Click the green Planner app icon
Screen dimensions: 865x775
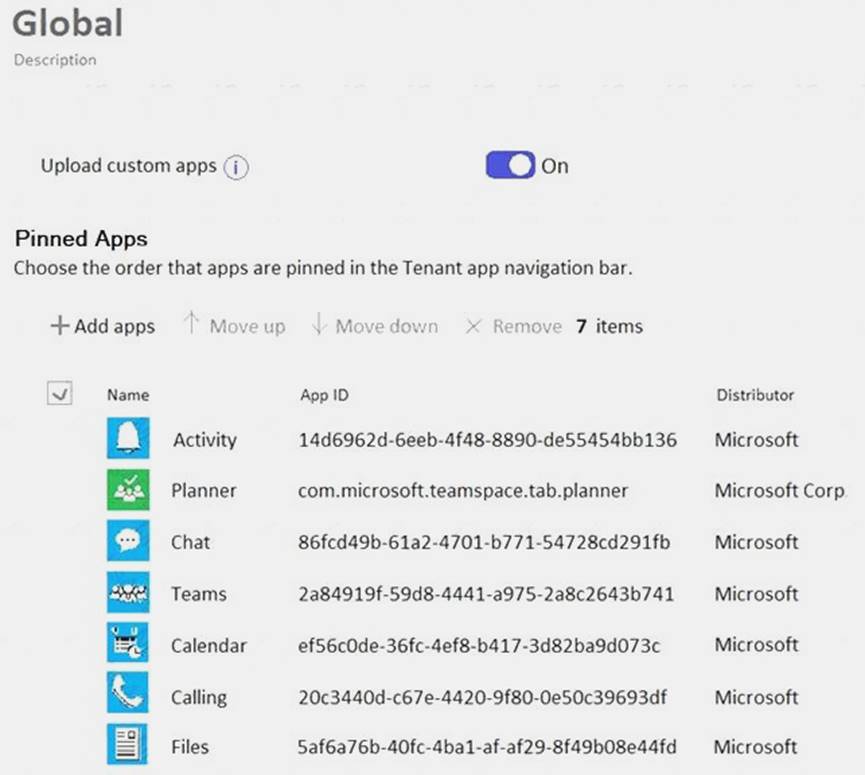click(128, 490)
